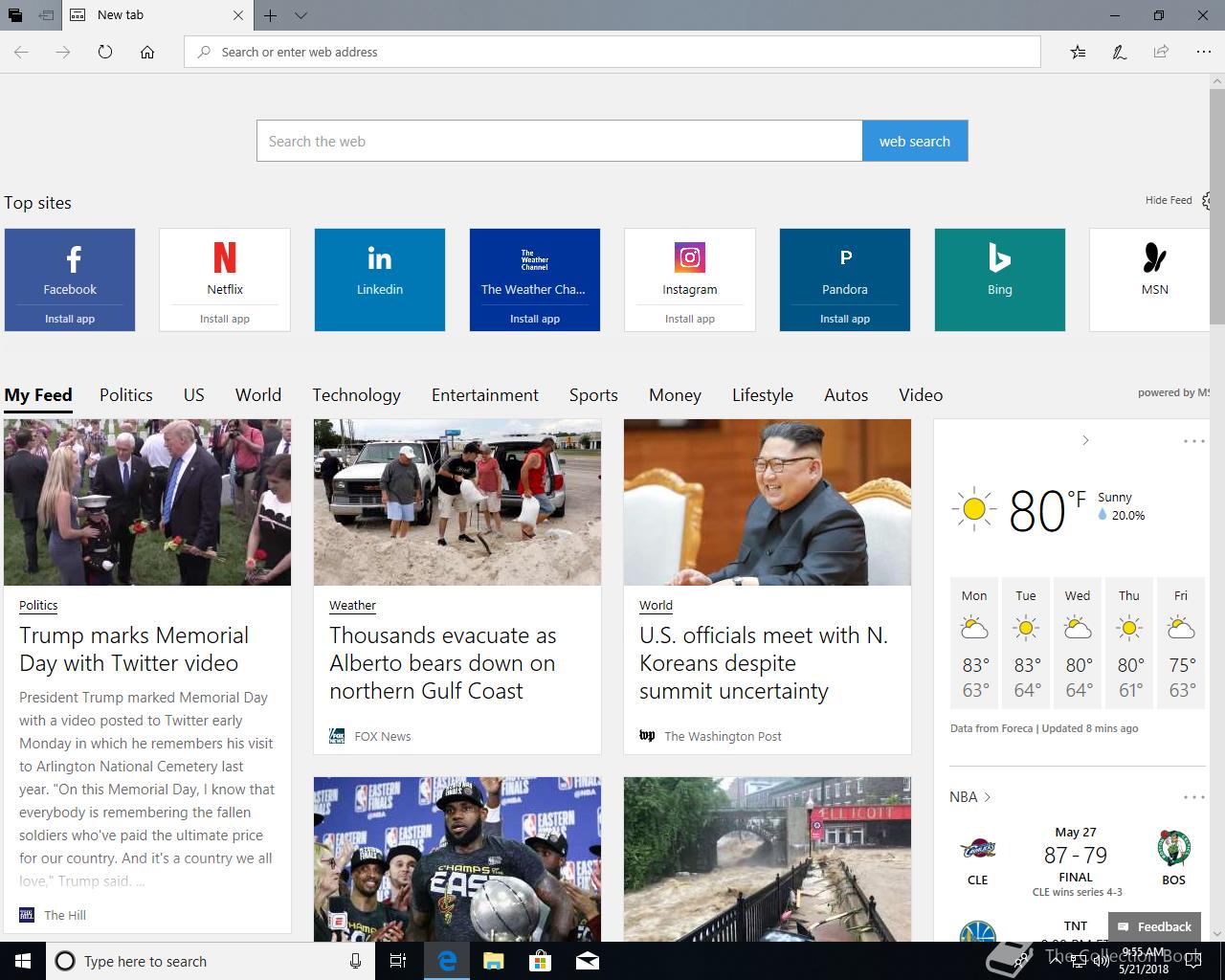Open a new tab with plus icon
The image size is (1225, 980).
pos(271,15)
